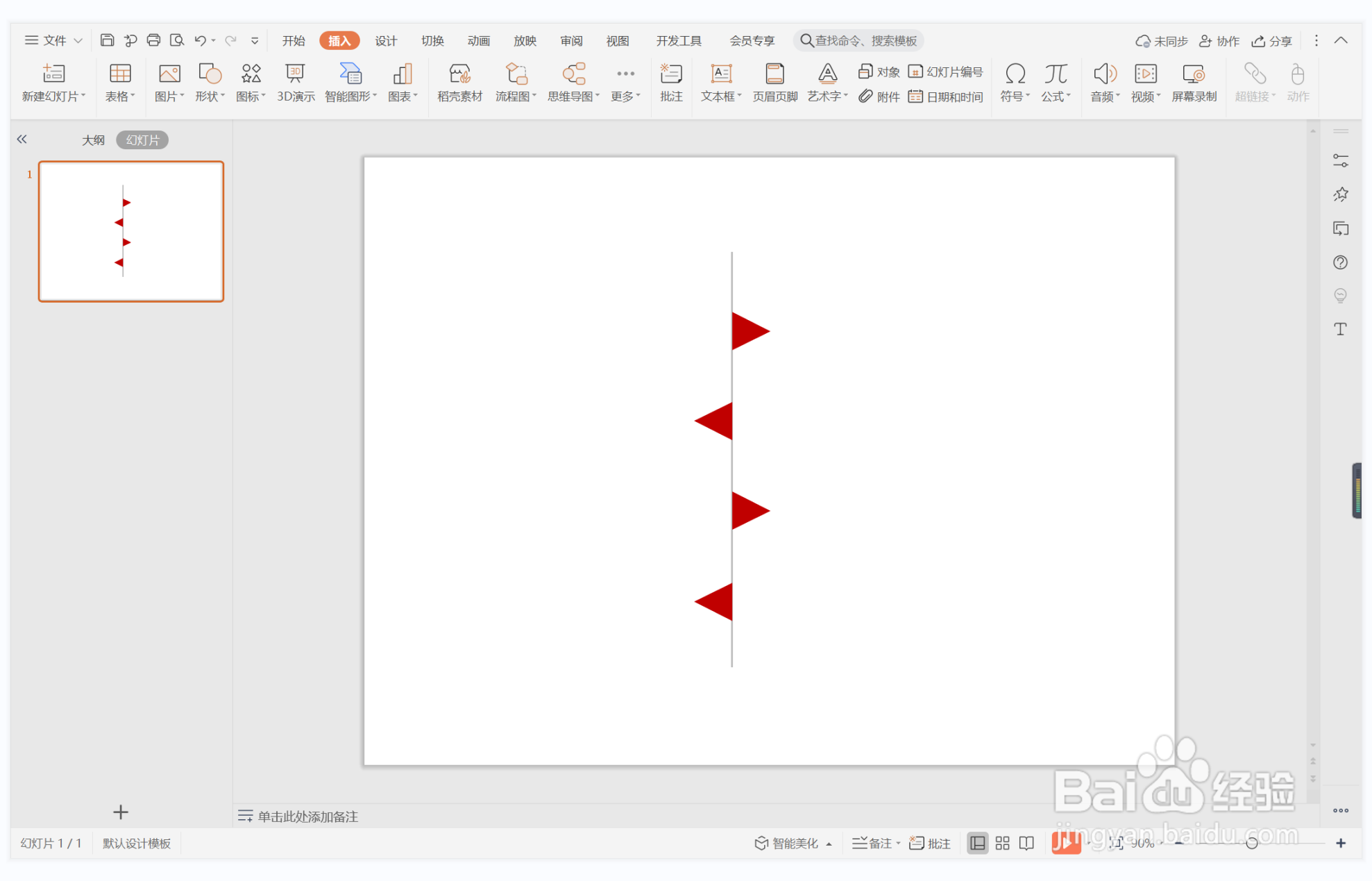Viewport: 1372px width, 881px height.
Task: Open the 大纲 outline tab
Action: pyautogui.click(x=93, y=140)
